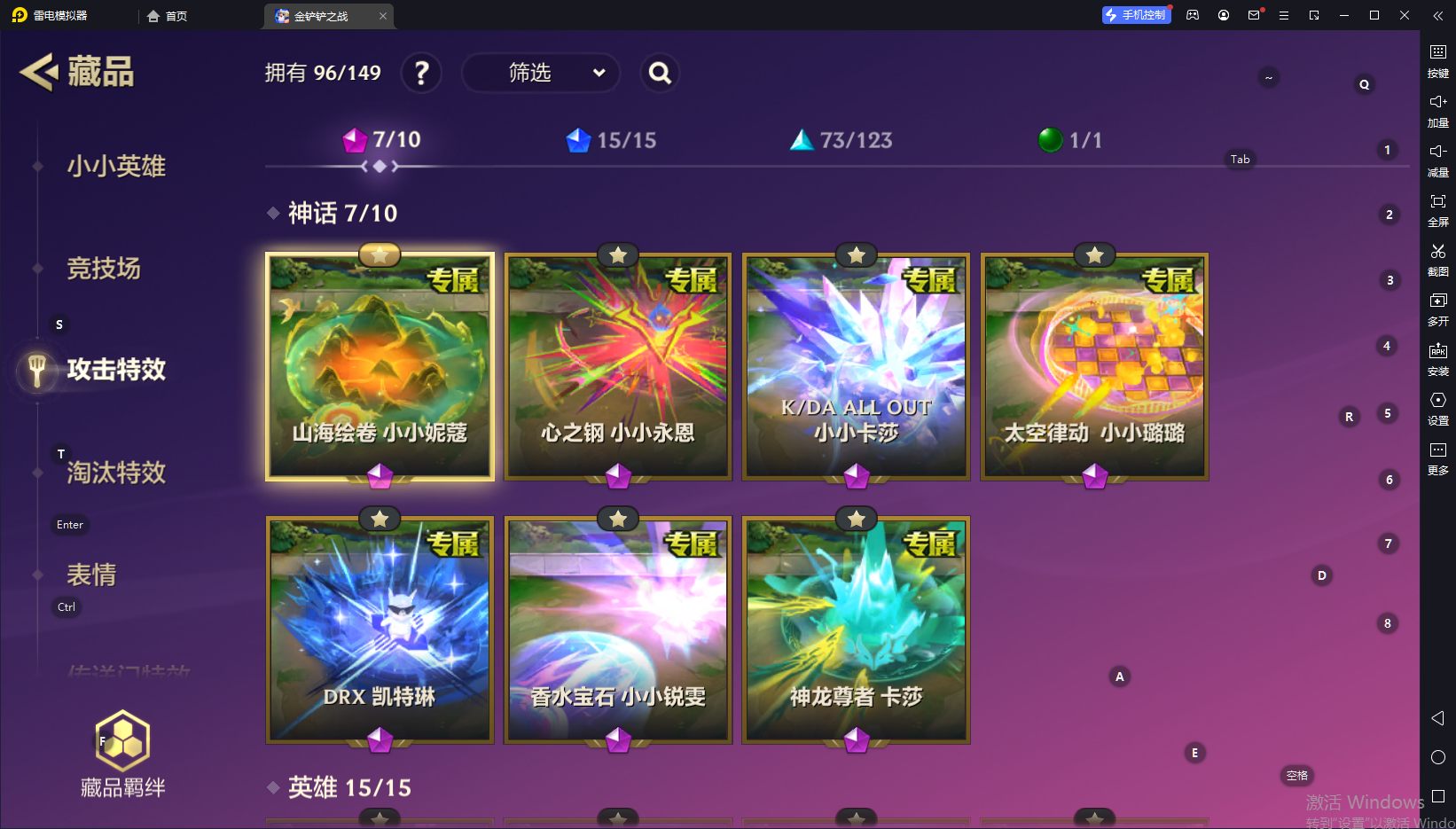The height and width of the screenshot is (829, 1456).
Task: Toggle favorite star on DRX 凯特琳 card
Action: pyautogui.click(x=380, y=519)
